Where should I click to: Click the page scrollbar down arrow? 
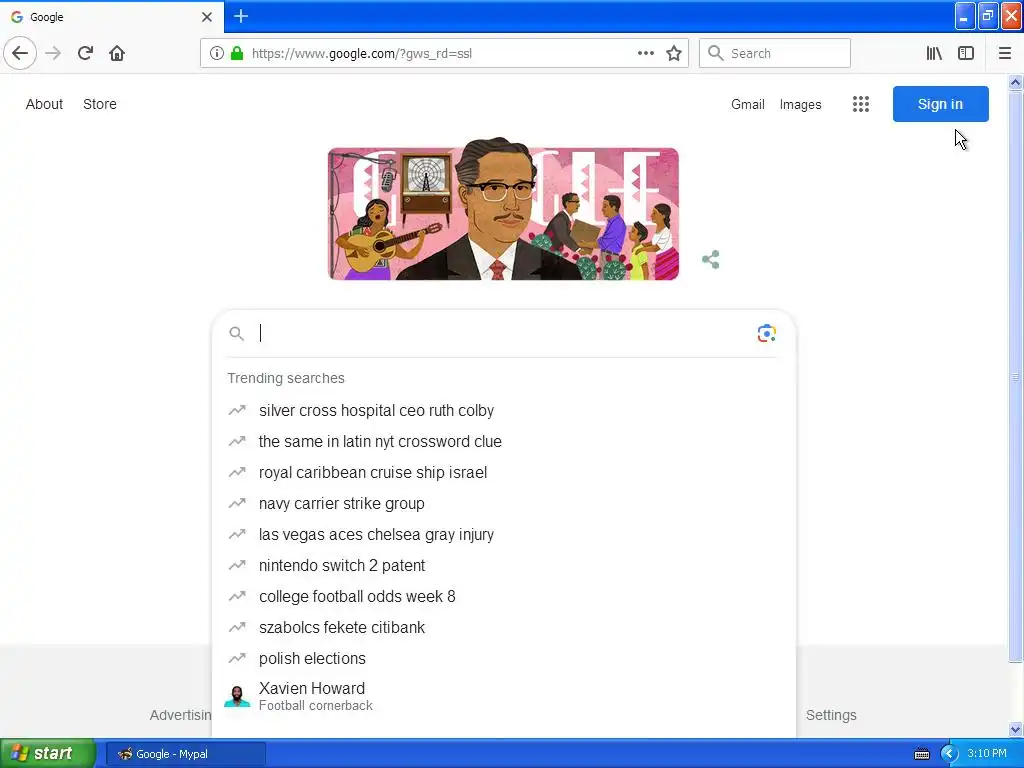(1016, 729)
